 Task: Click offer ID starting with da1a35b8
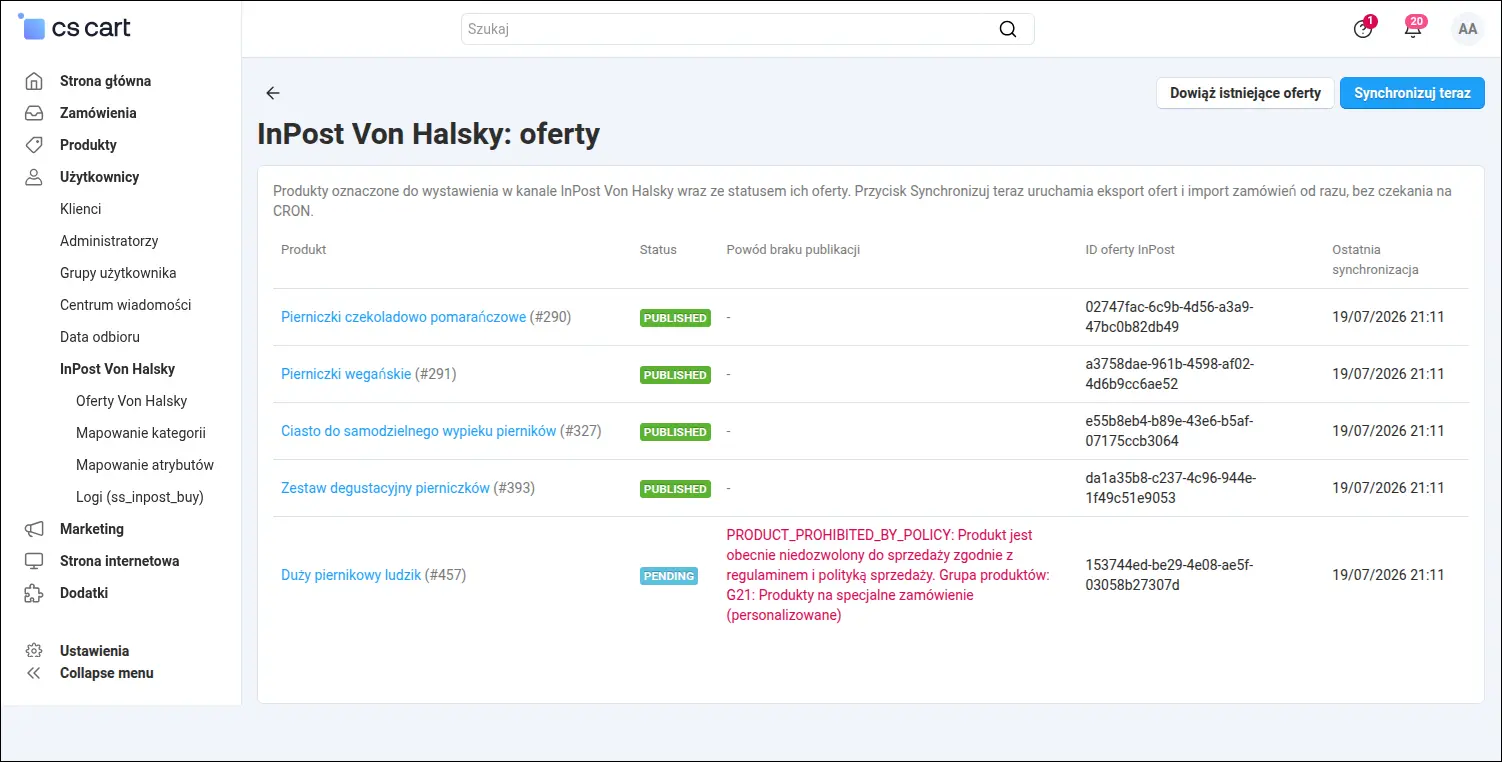(1170, 488)
